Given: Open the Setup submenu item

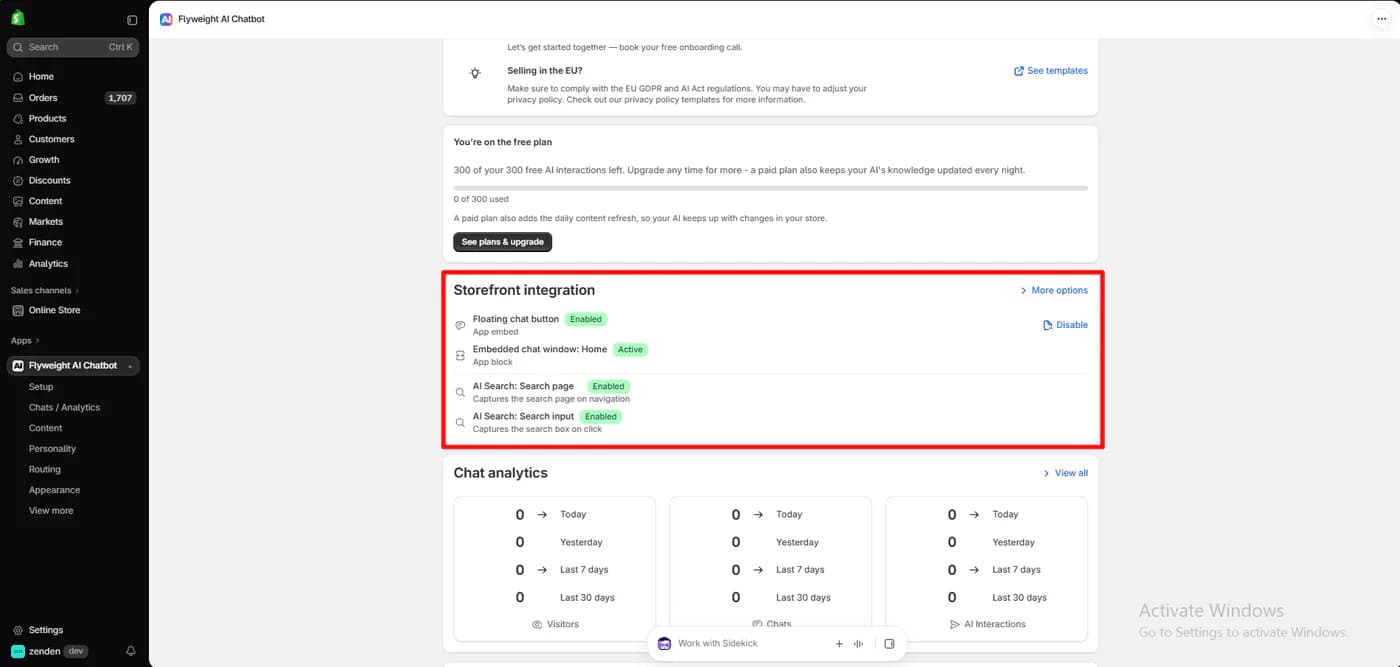Looking at the screenshot, I should [x=41, y=387].
